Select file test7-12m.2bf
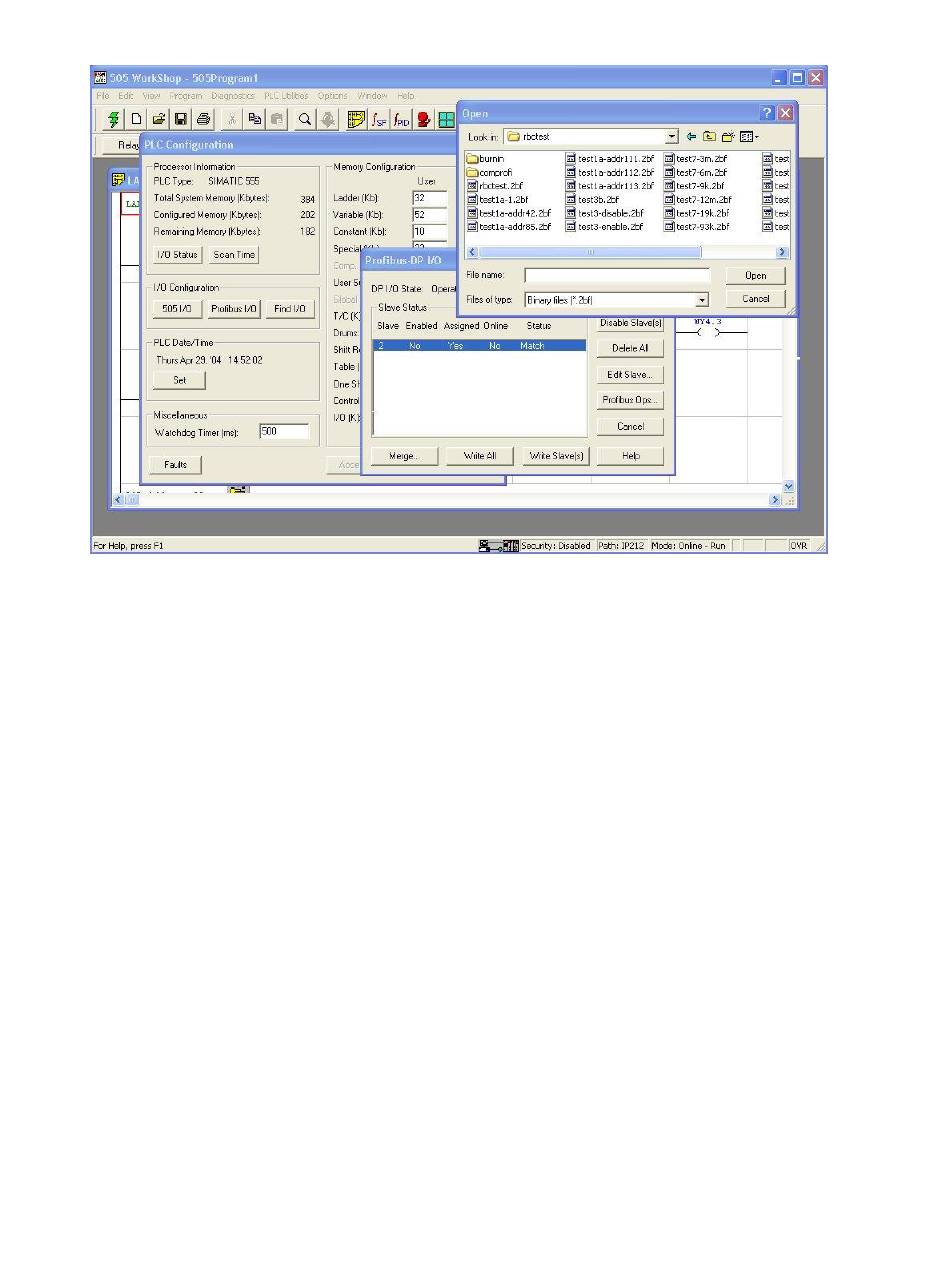 coord(698,199)
